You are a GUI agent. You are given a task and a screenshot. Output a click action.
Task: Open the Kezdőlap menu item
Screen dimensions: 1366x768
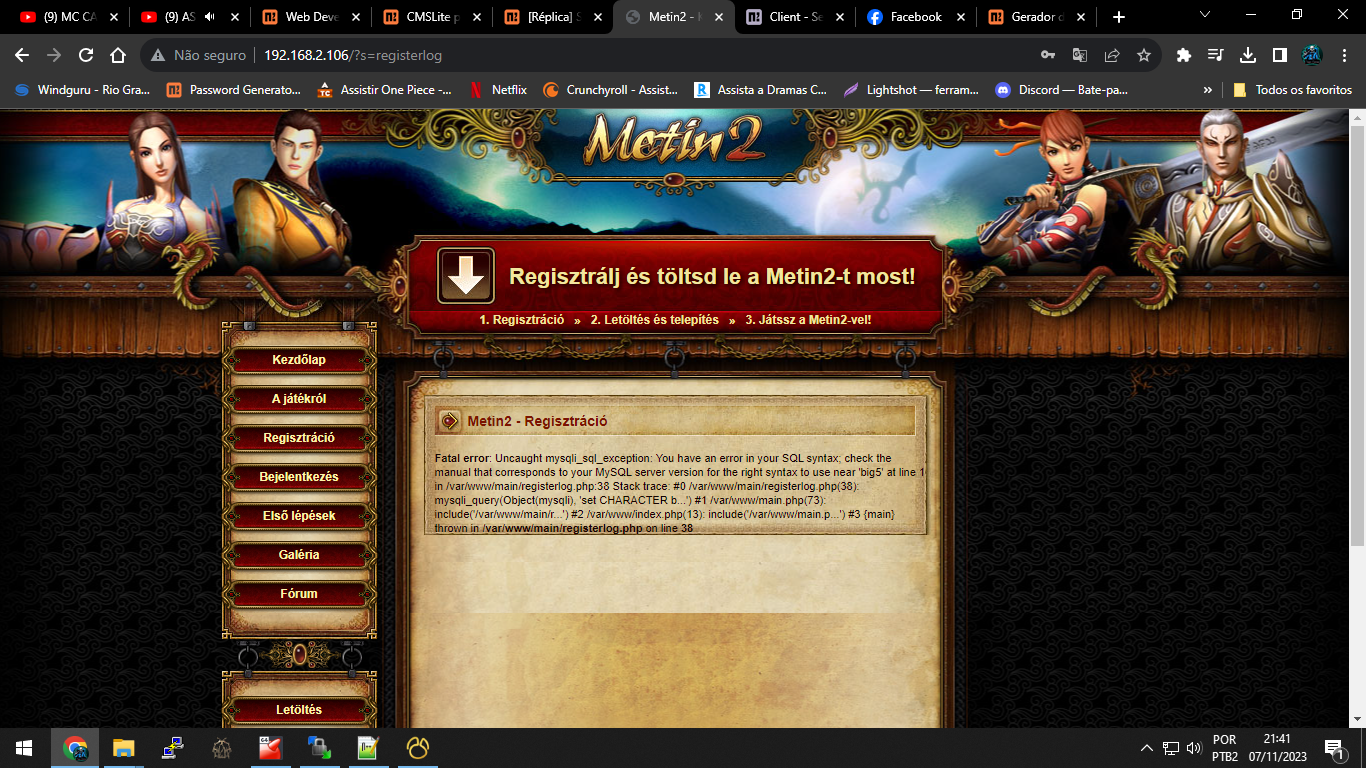[x=299, y=360]
